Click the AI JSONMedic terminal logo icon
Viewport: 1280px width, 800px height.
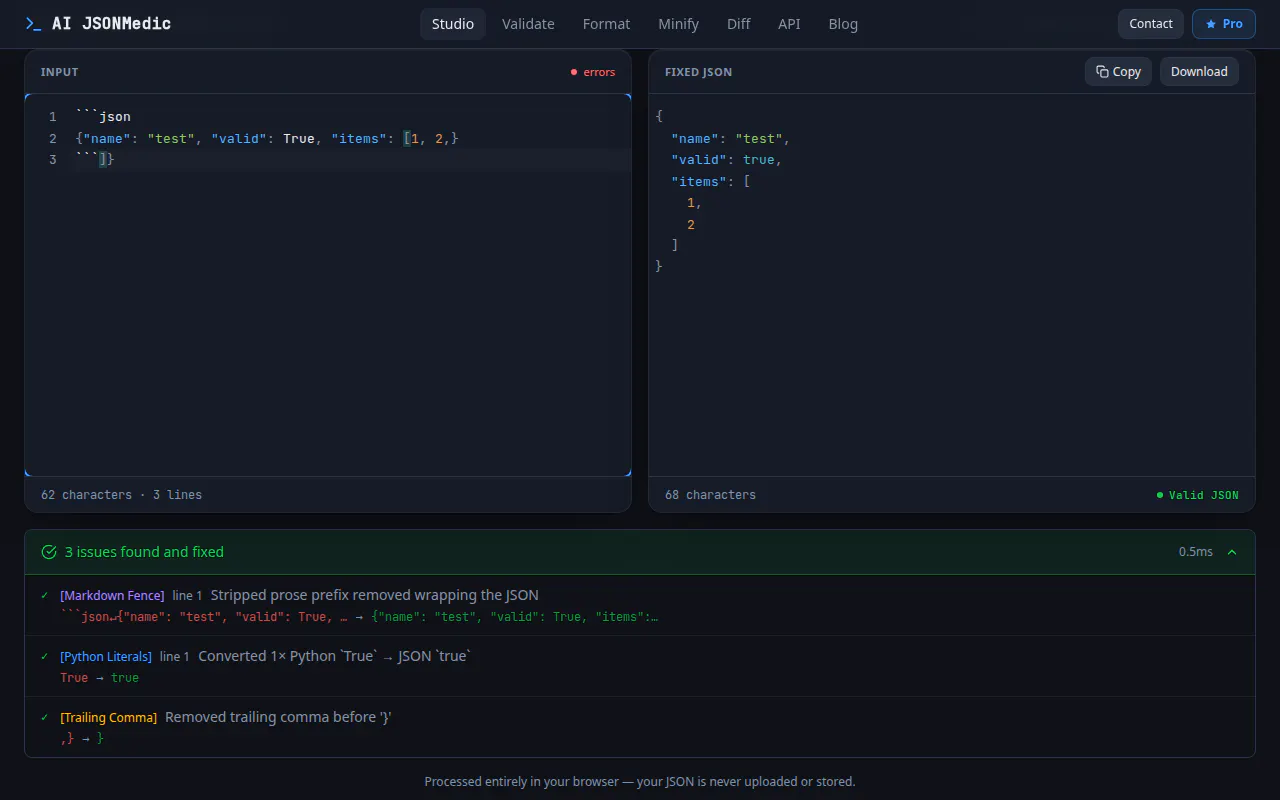click(33, 24)
